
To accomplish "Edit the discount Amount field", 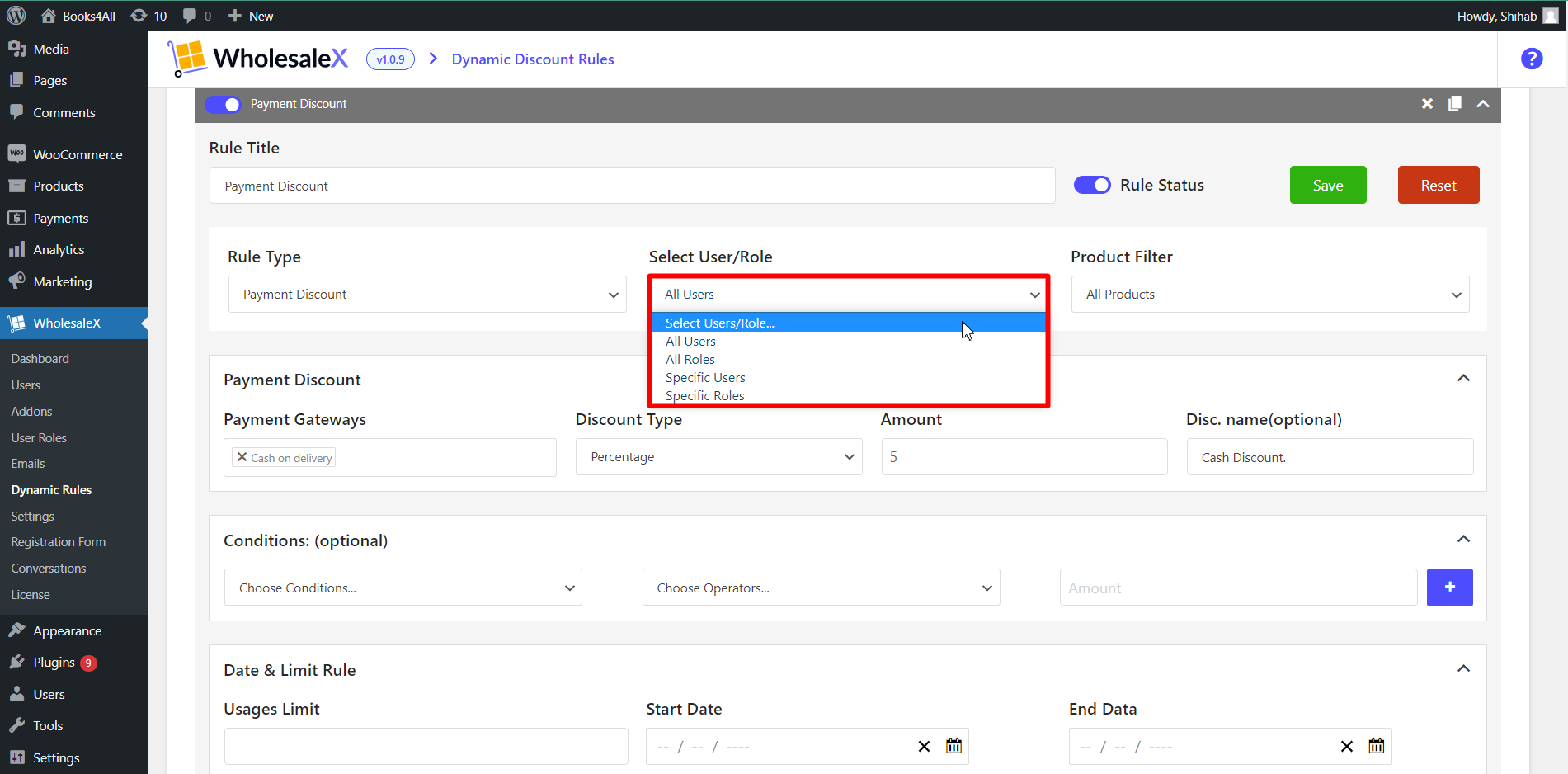I will click(1024, 457).
